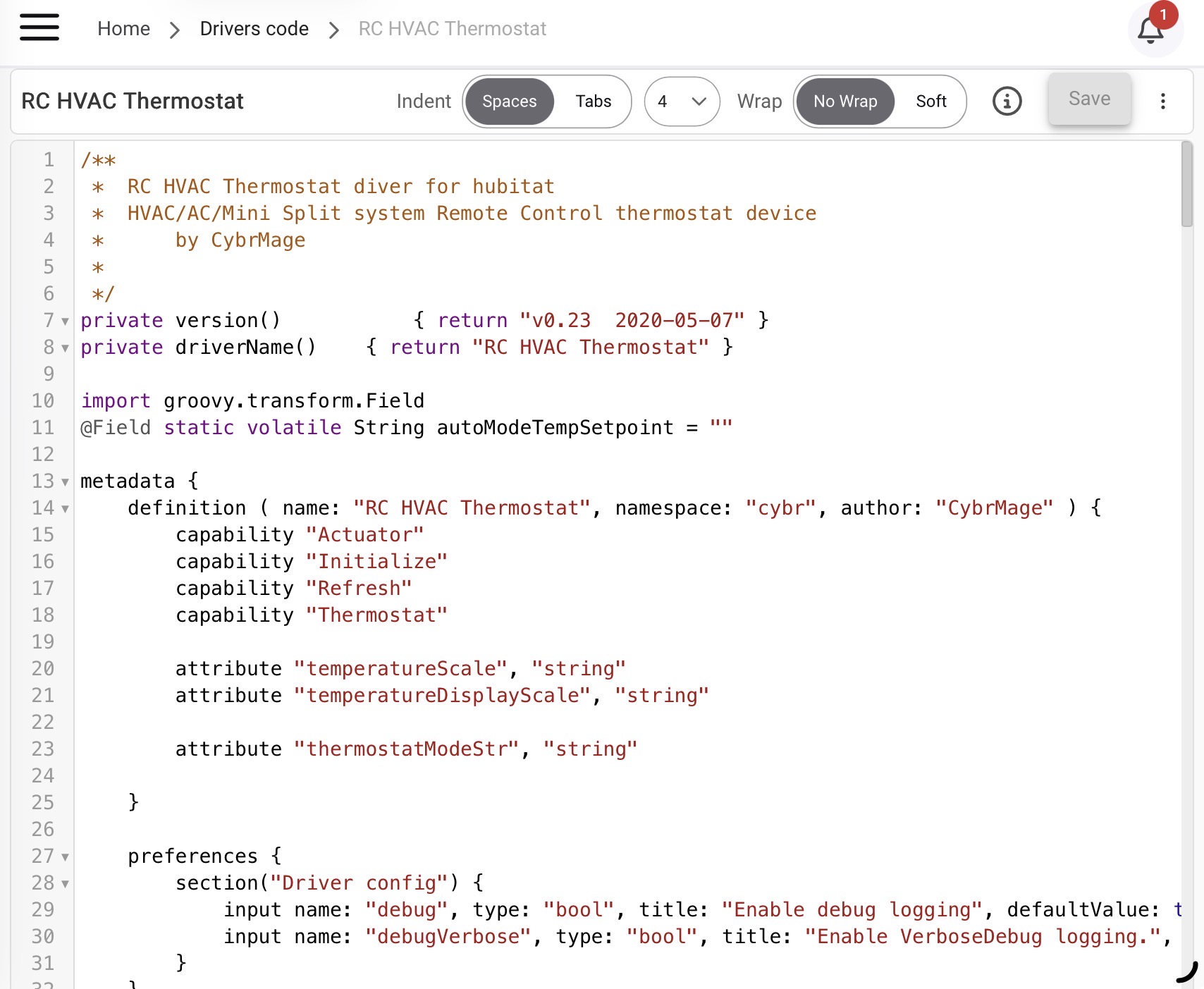Open the indent size dropdown
The image size is (1204, 989).
682,102
